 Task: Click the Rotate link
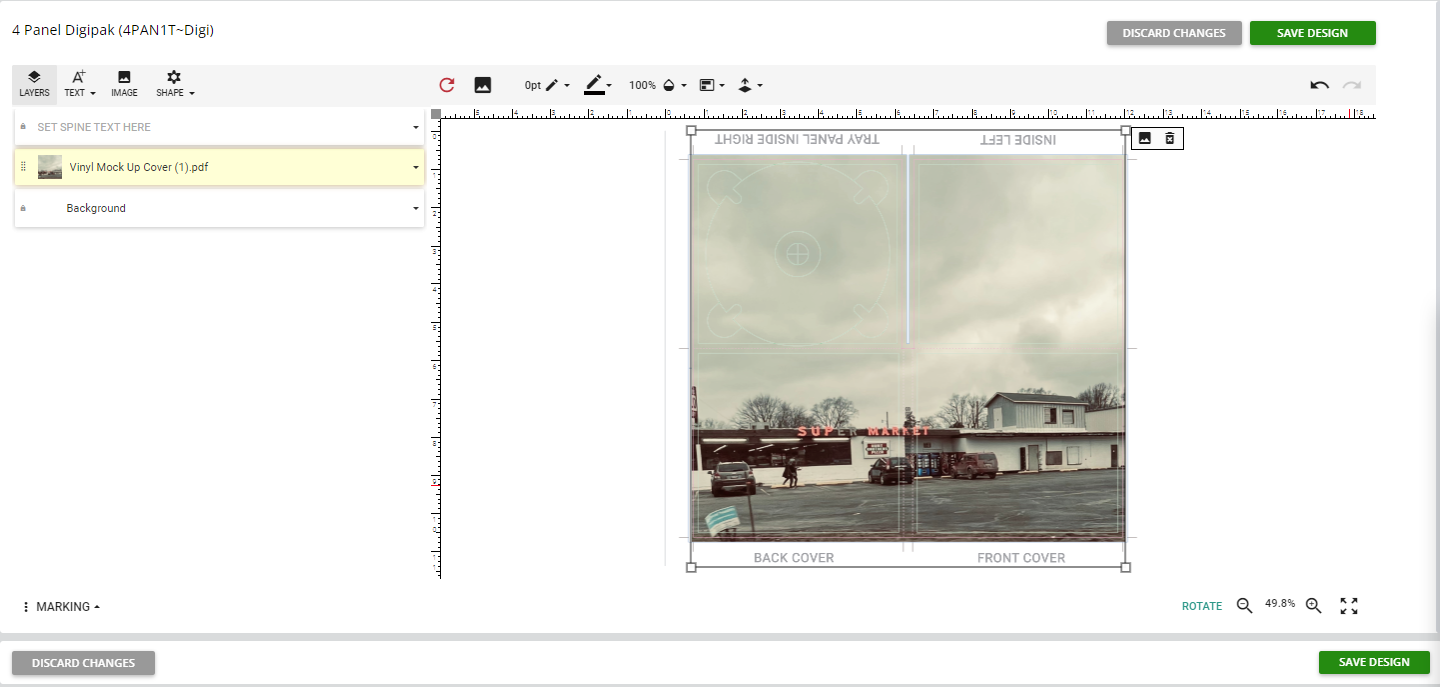pyautogui.click(x=1202, y=606)
